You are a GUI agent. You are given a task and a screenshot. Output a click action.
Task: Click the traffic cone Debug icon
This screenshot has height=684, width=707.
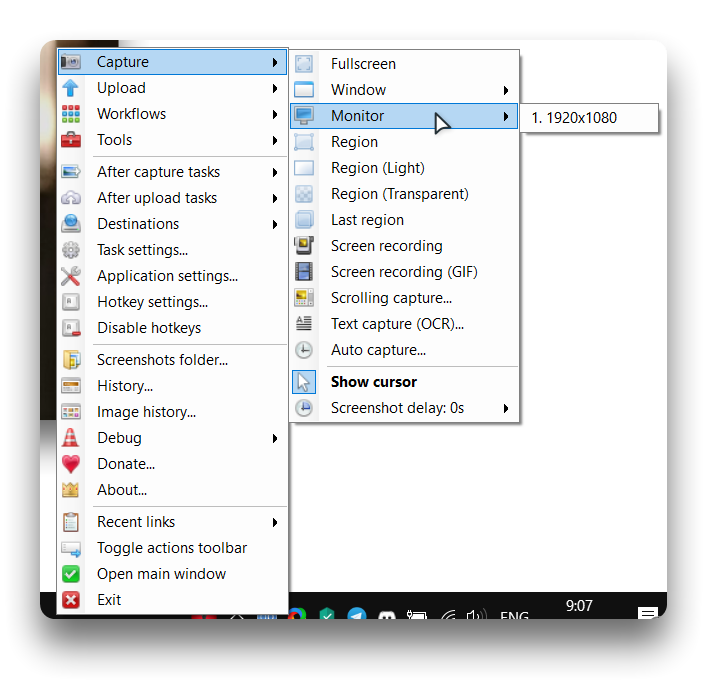click(x=71, y=438)
